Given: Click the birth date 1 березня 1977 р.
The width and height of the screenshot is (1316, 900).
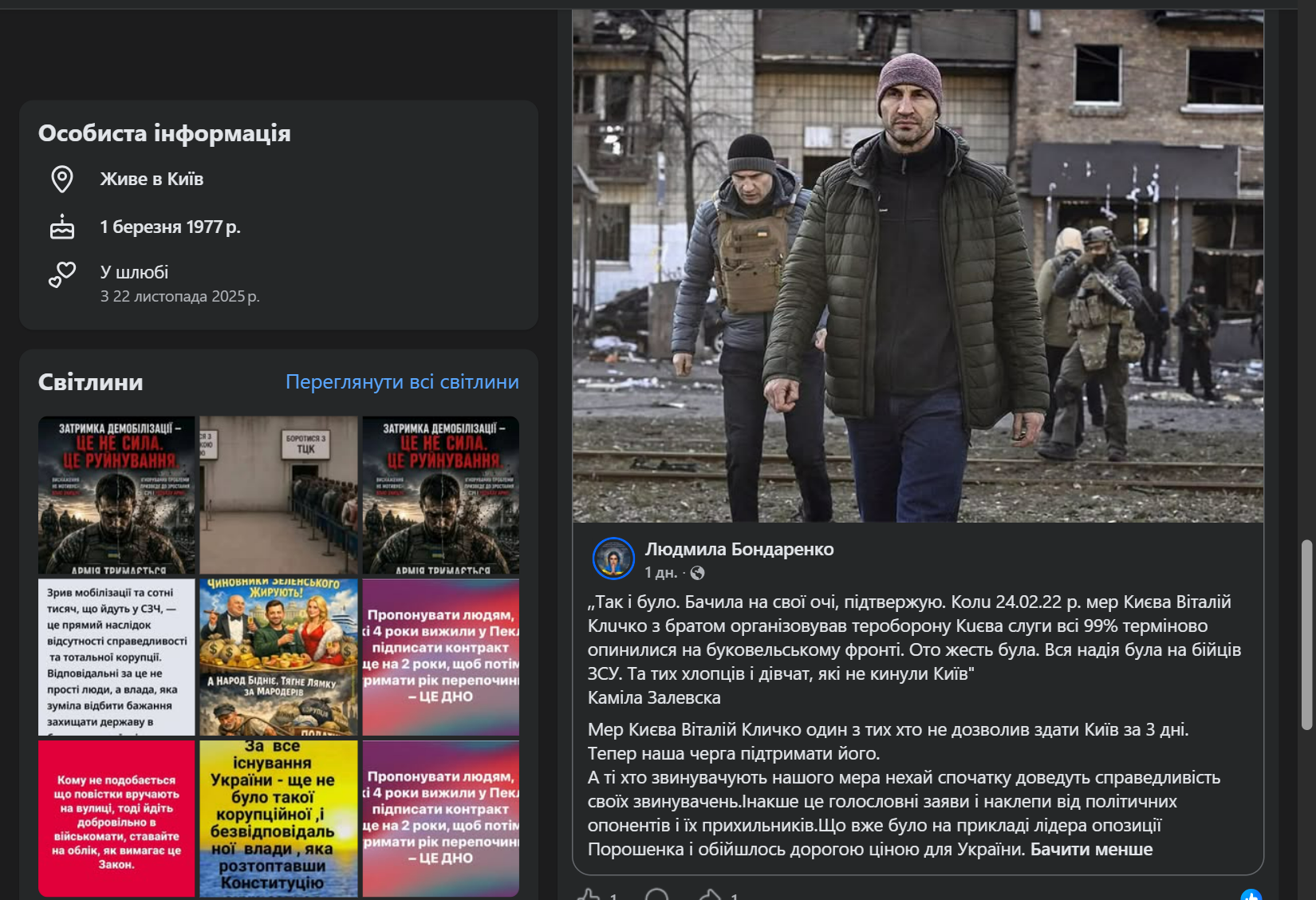Looking at the screenshot, I should 170,227.
